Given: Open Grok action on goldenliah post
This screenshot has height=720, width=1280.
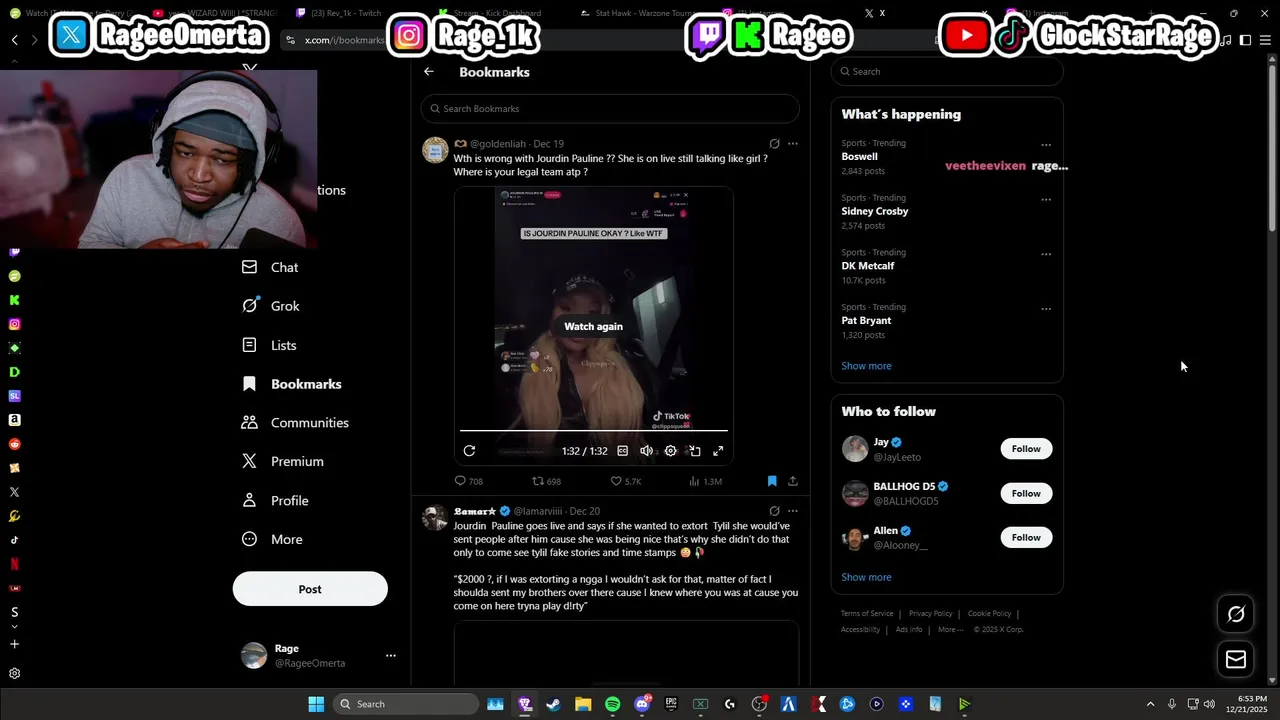Looking at the screenshot, I should coord(774,144).
